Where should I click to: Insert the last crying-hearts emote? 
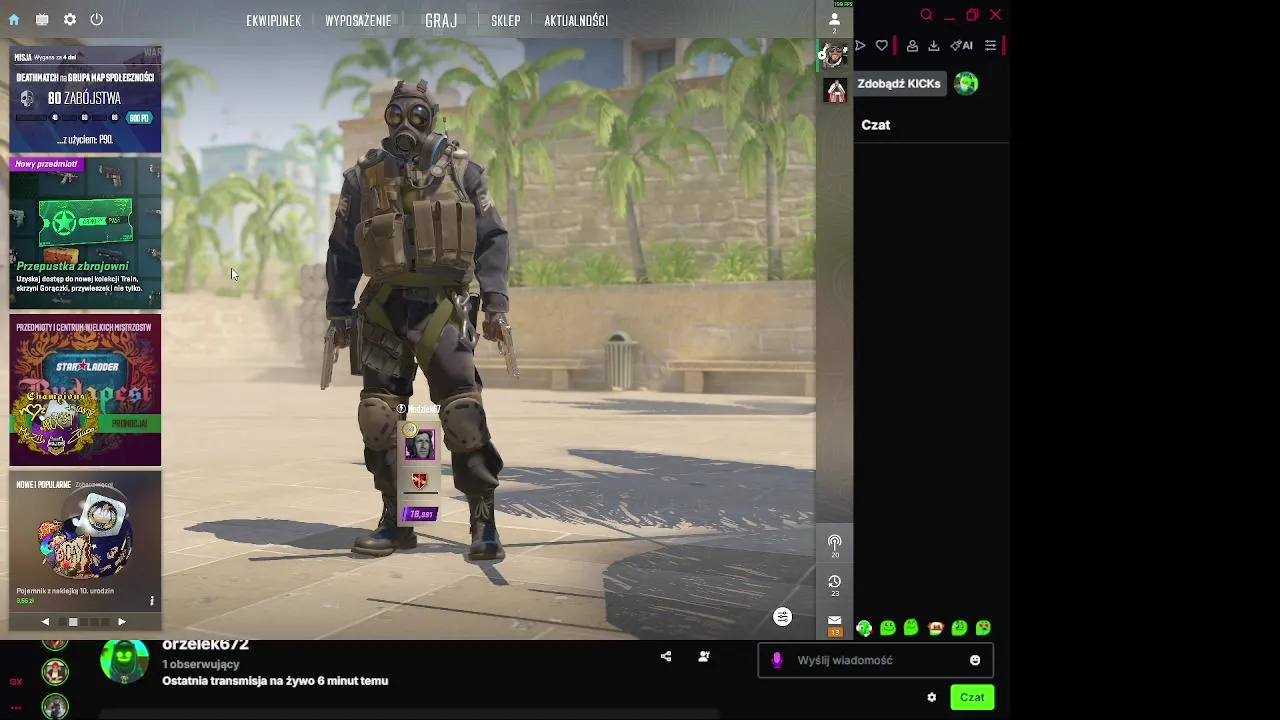tap(983, 628)
